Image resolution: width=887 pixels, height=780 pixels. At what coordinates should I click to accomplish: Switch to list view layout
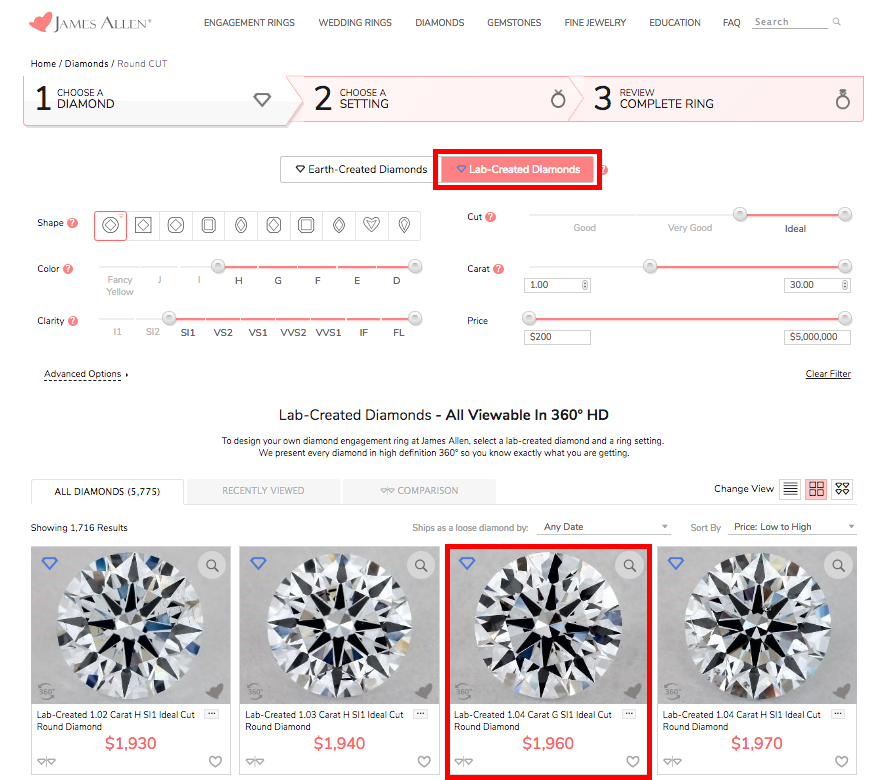pyautogui.click(x=790, y=489)
